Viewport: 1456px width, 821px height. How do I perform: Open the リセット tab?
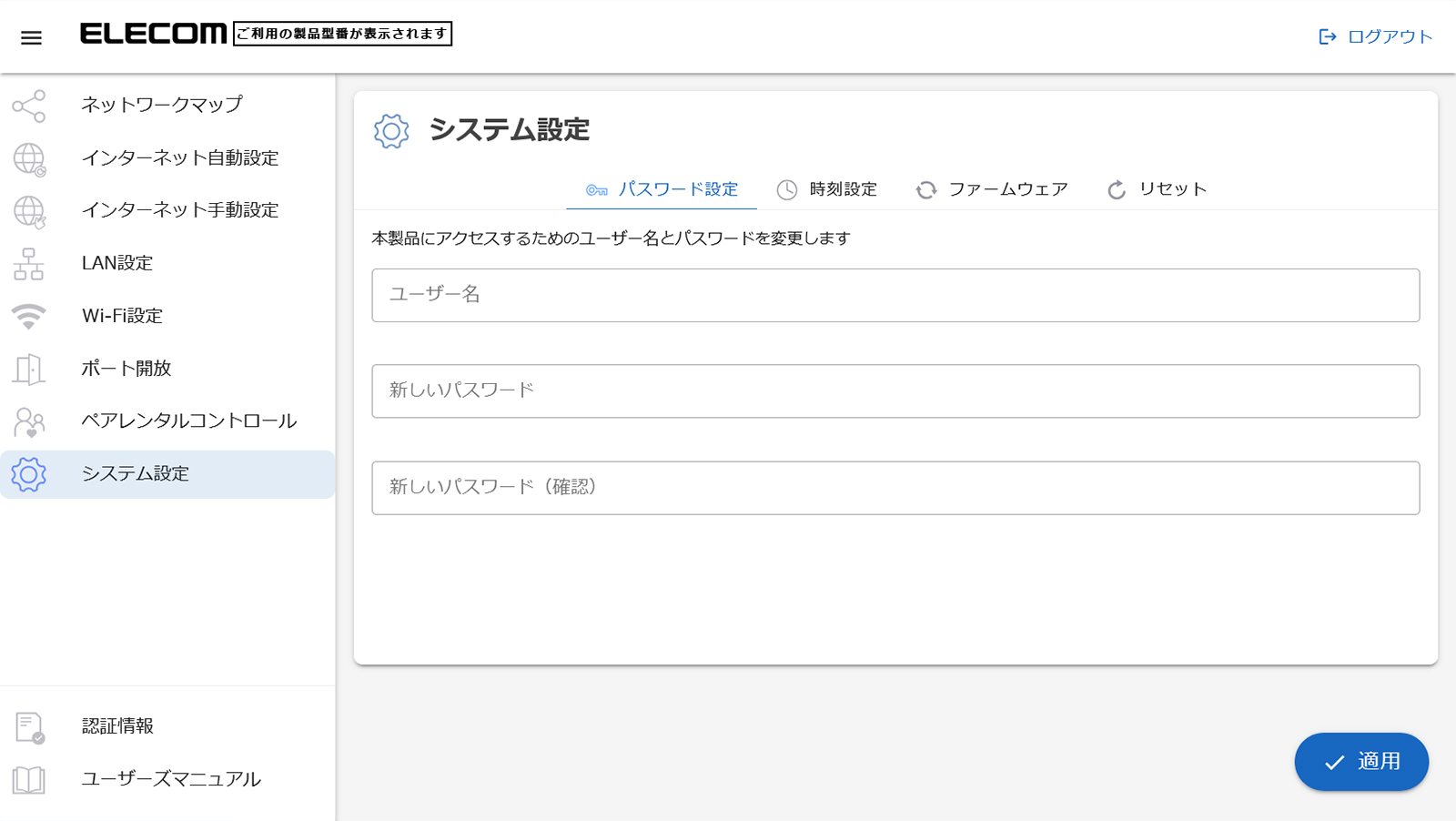point(1157,189)
